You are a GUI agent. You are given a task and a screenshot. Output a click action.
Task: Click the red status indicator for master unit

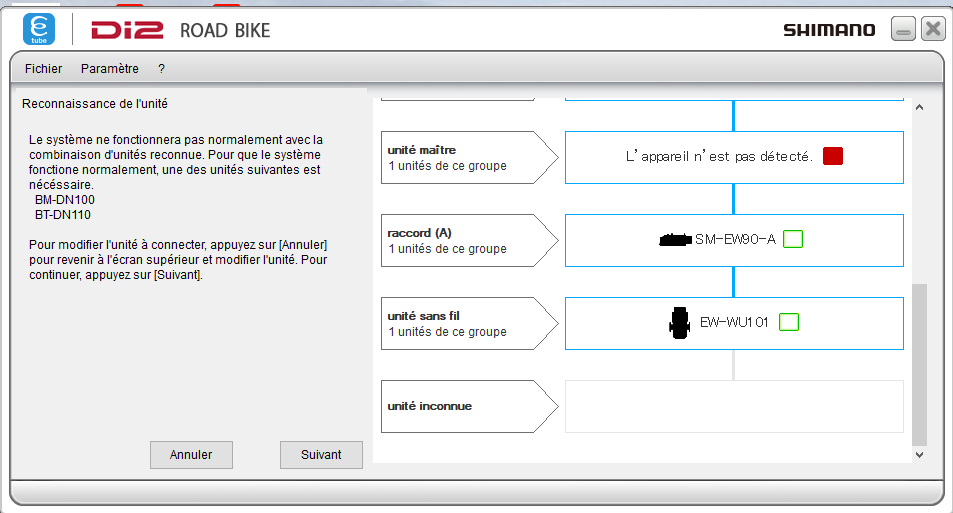click(832, 156)
